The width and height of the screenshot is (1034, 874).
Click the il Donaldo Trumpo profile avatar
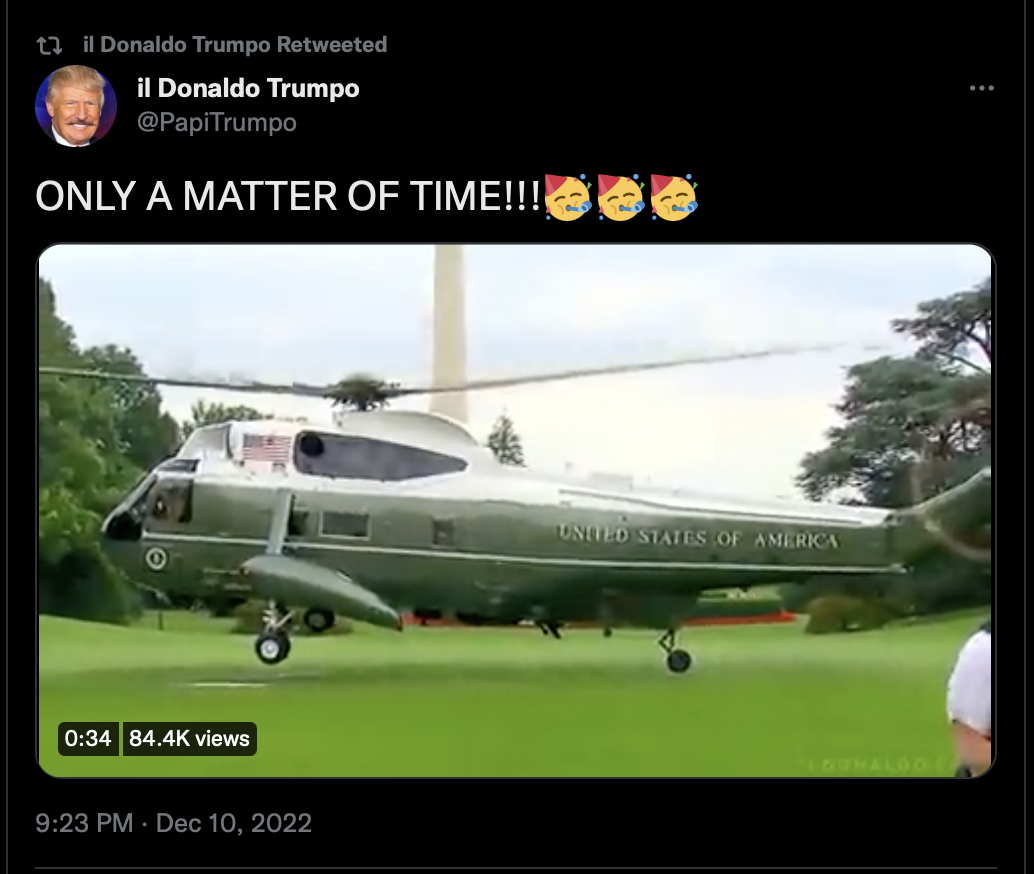pyautogui.click(x=76, y=106)
